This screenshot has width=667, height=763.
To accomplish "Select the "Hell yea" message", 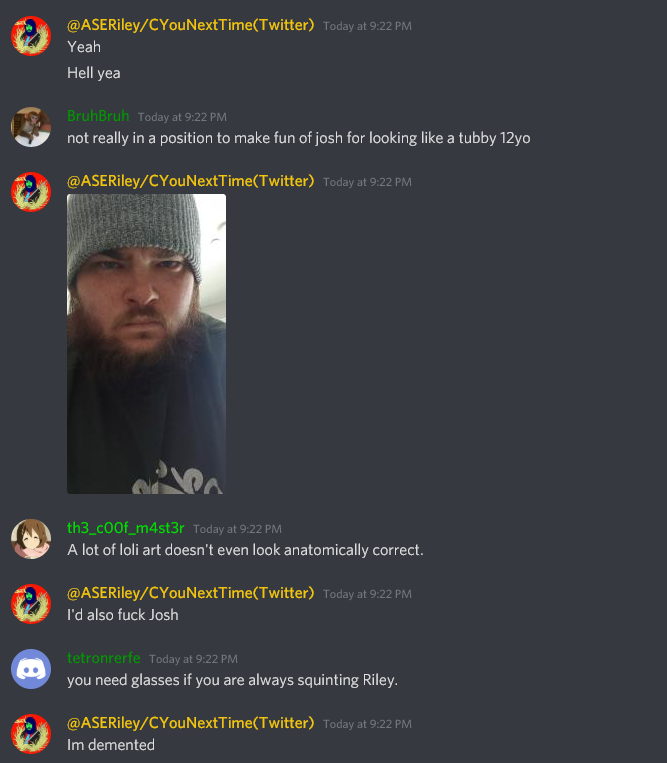I will 94,73.
